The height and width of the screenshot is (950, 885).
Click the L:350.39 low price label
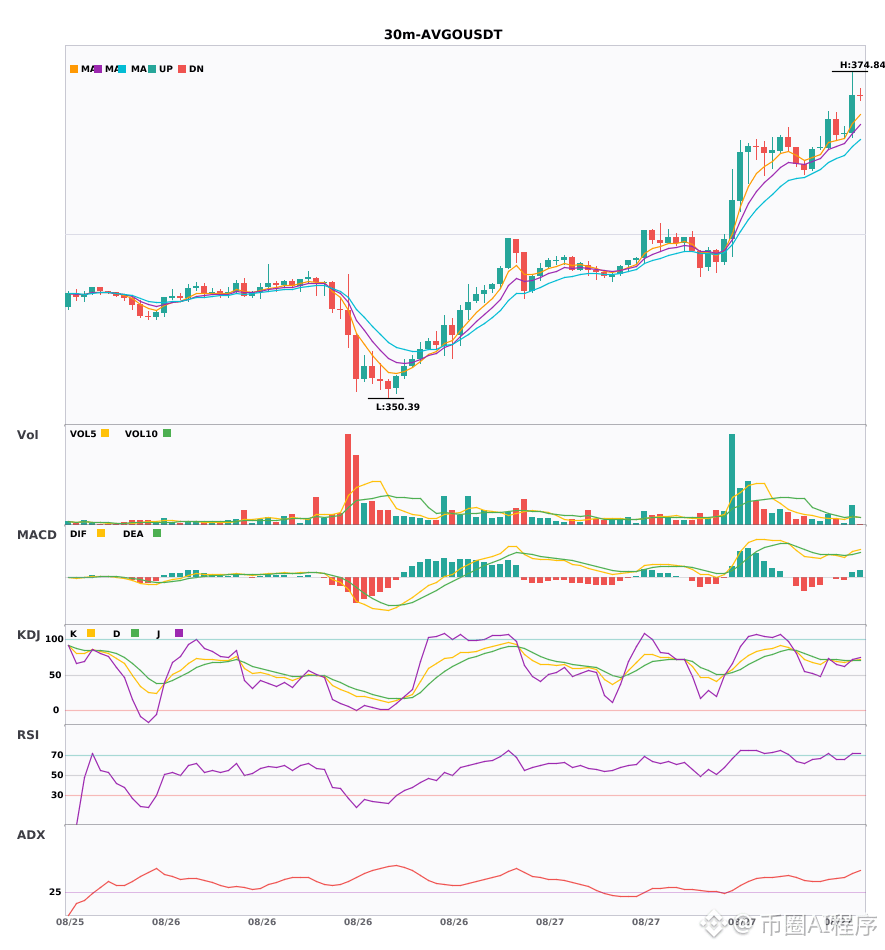point(398,407)
